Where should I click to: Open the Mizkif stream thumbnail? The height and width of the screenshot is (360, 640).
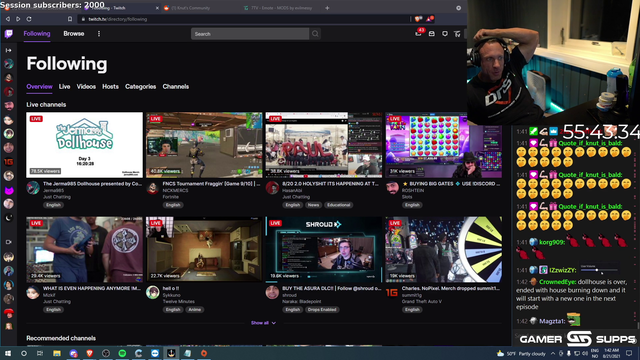pos(84,249)
